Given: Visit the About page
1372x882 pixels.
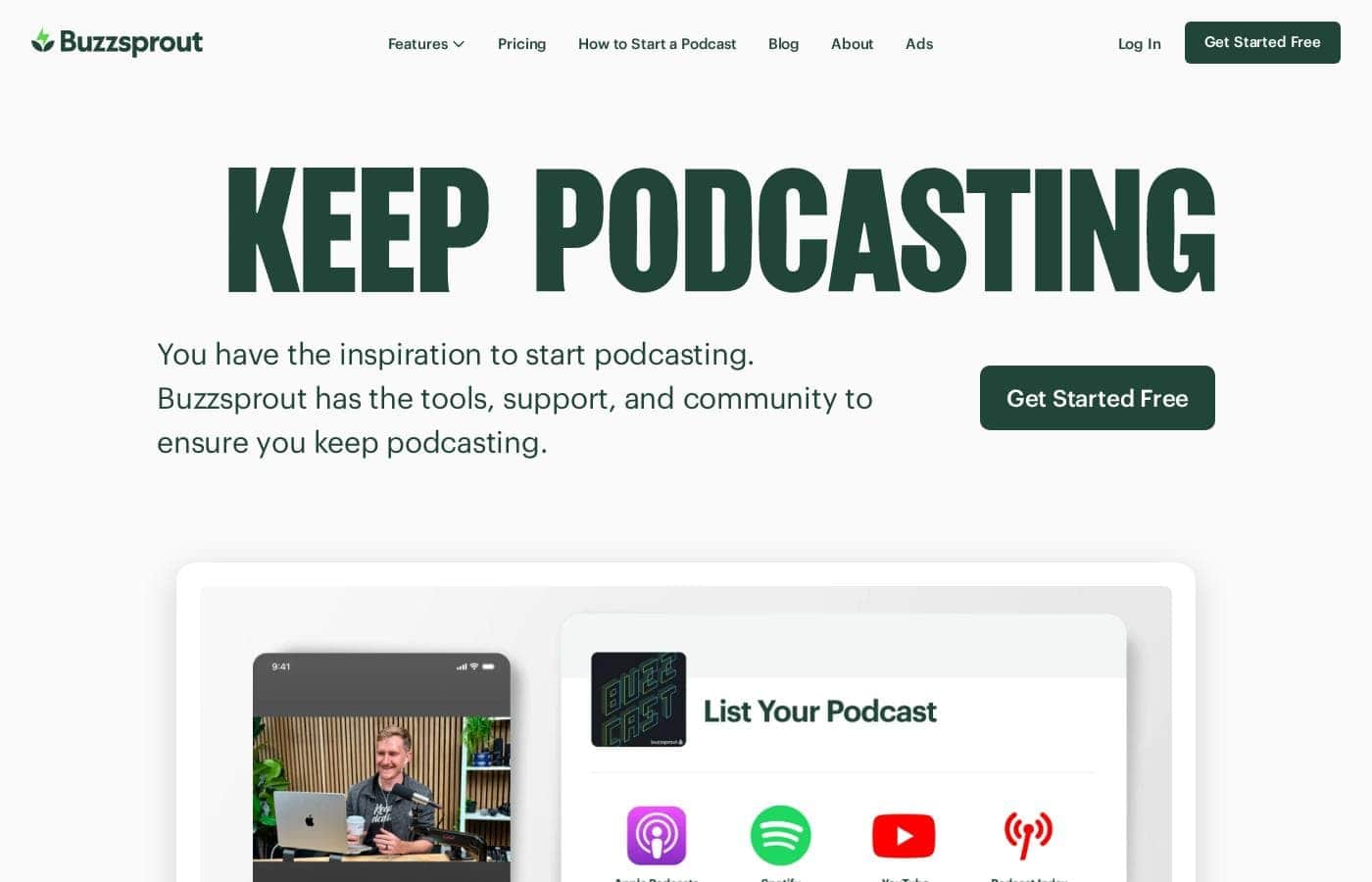Looking at the screenshot, I should tap(852, 44).
